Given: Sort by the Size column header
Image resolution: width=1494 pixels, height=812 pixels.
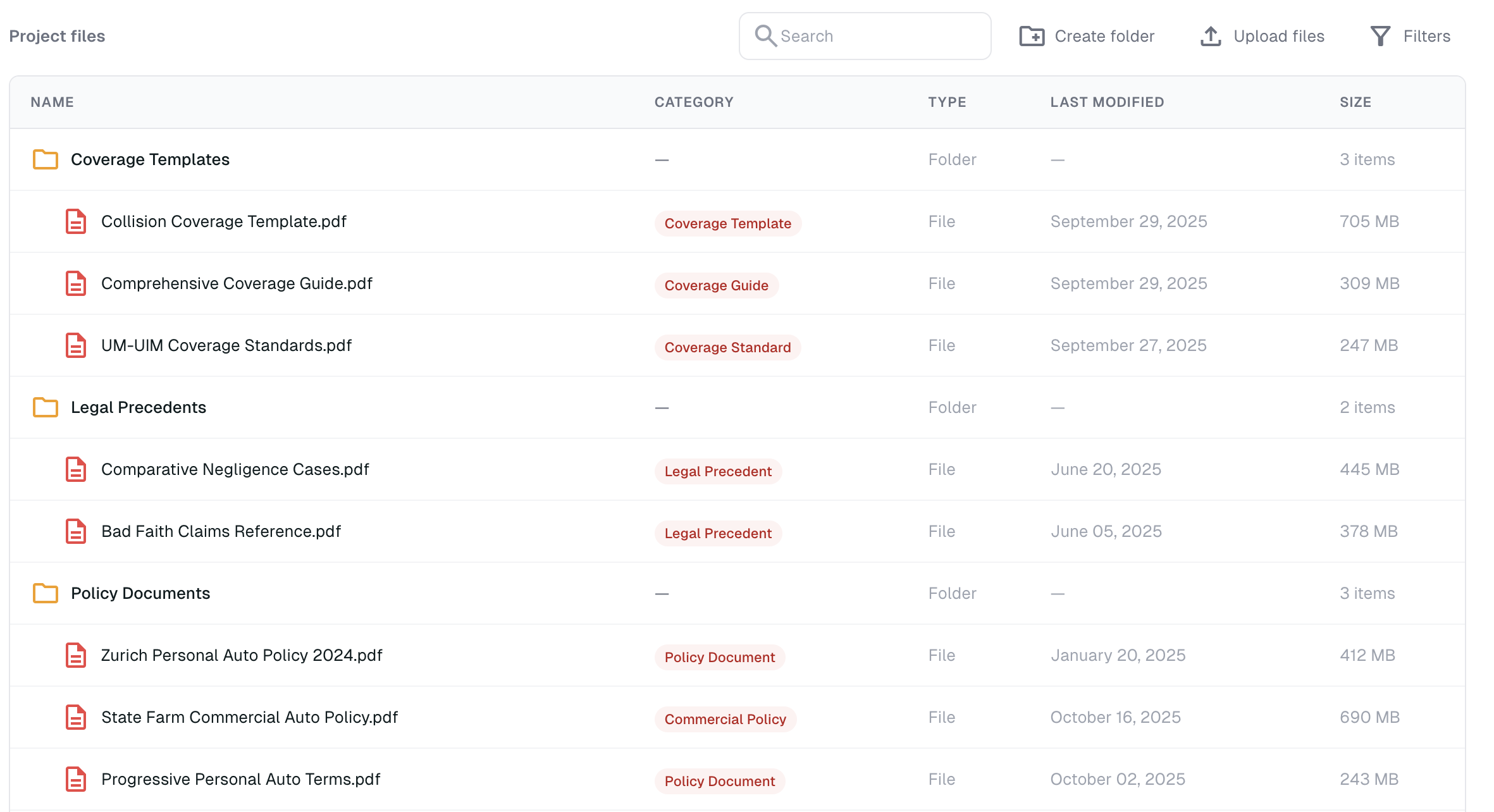Looking at the screenshot, I should click(x=1355, y=102).
